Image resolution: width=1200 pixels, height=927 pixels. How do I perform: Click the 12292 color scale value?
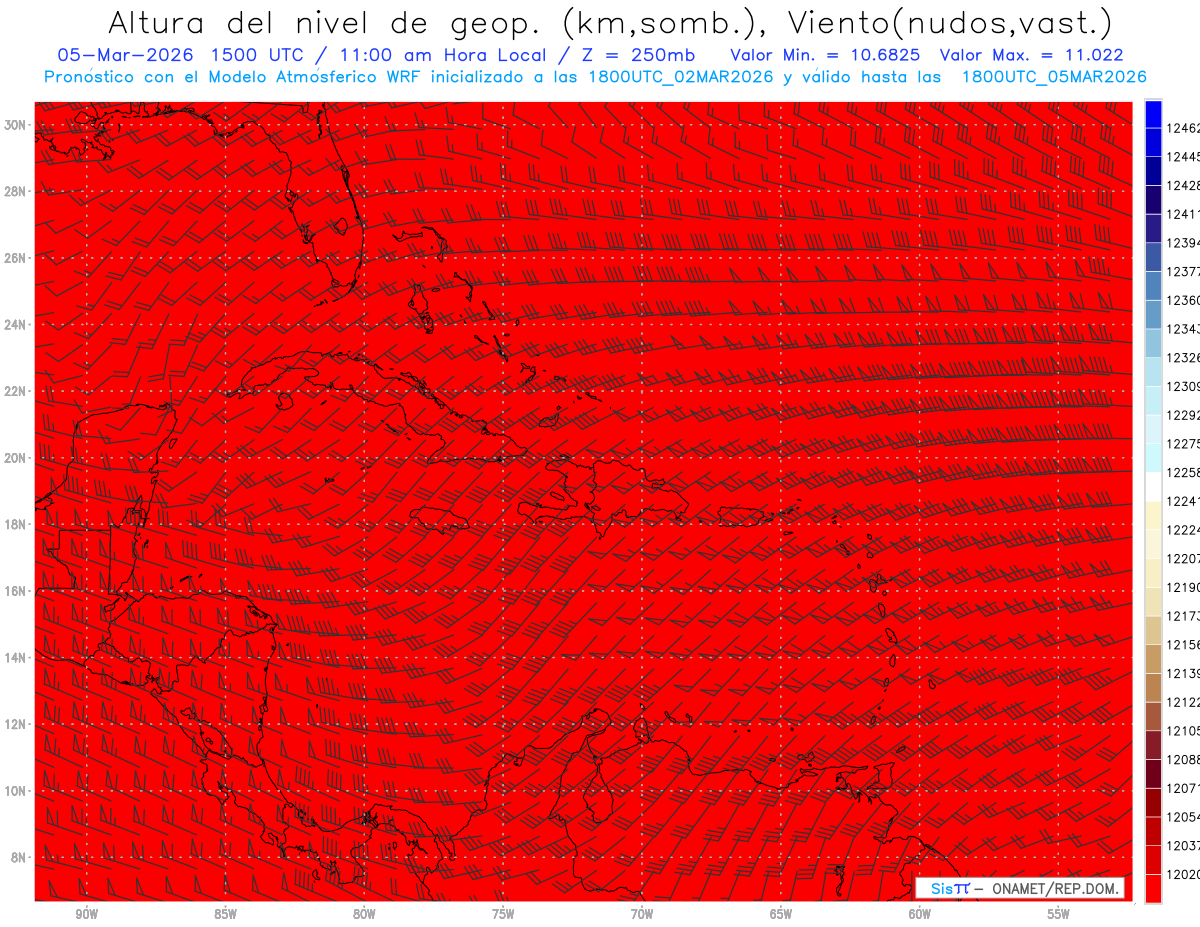click(1184, 415)
